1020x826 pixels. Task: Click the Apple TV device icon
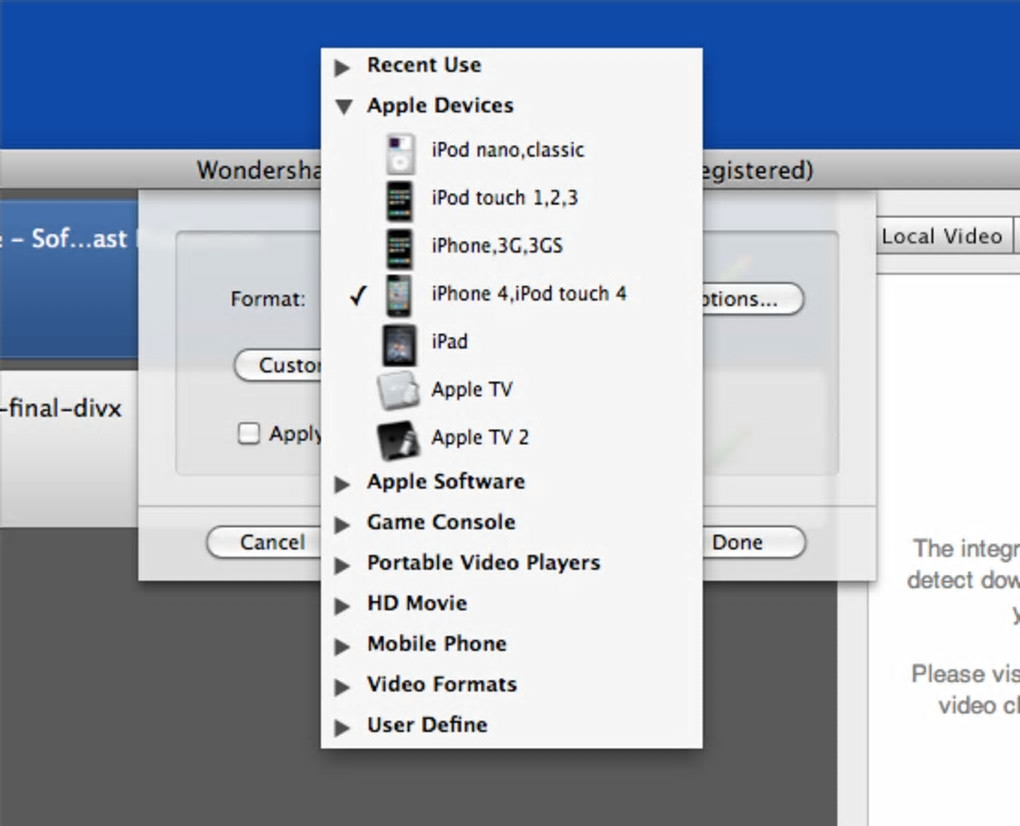[x=398, y=390]
